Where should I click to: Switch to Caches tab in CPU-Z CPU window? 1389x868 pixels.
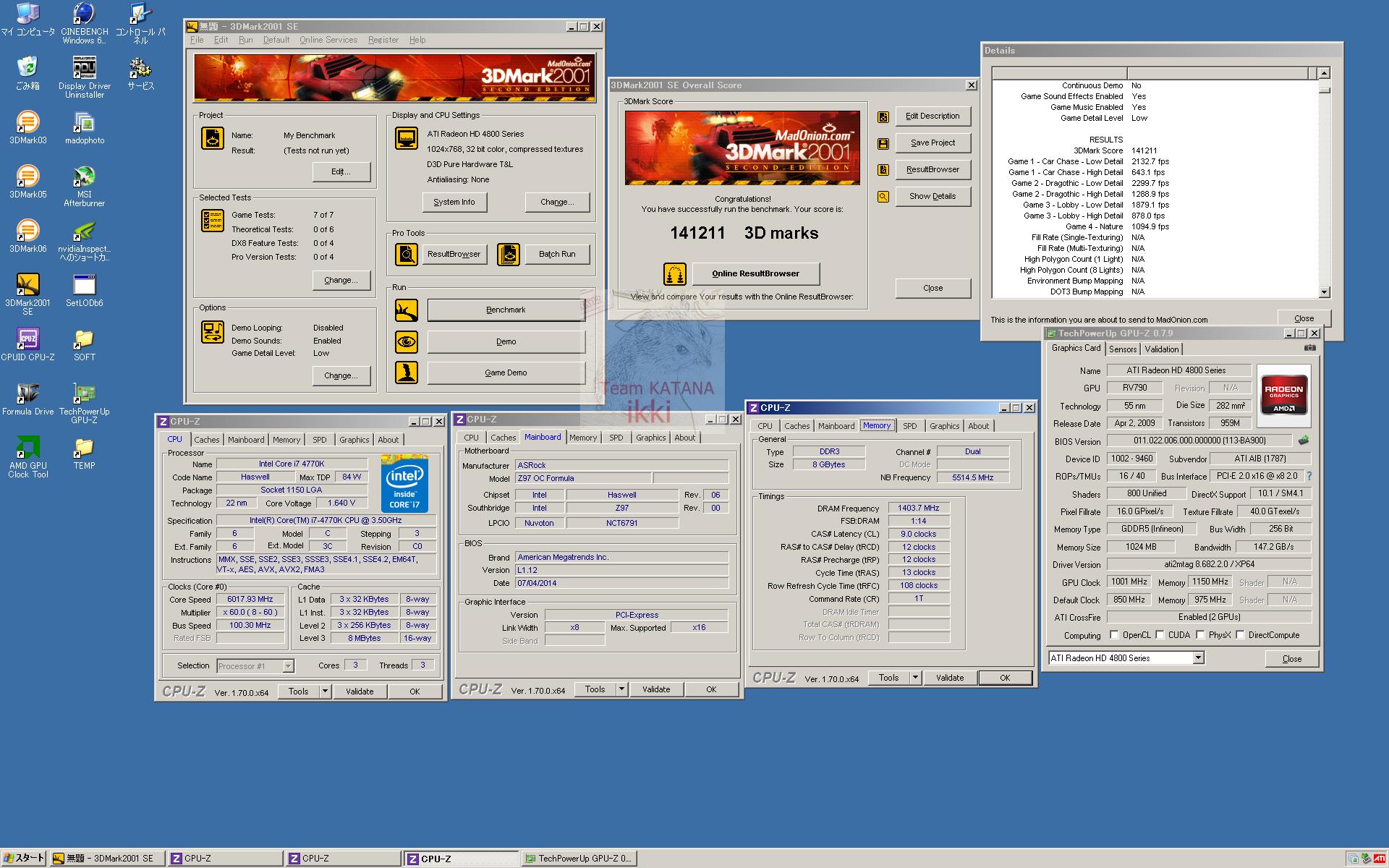[206, 440]
